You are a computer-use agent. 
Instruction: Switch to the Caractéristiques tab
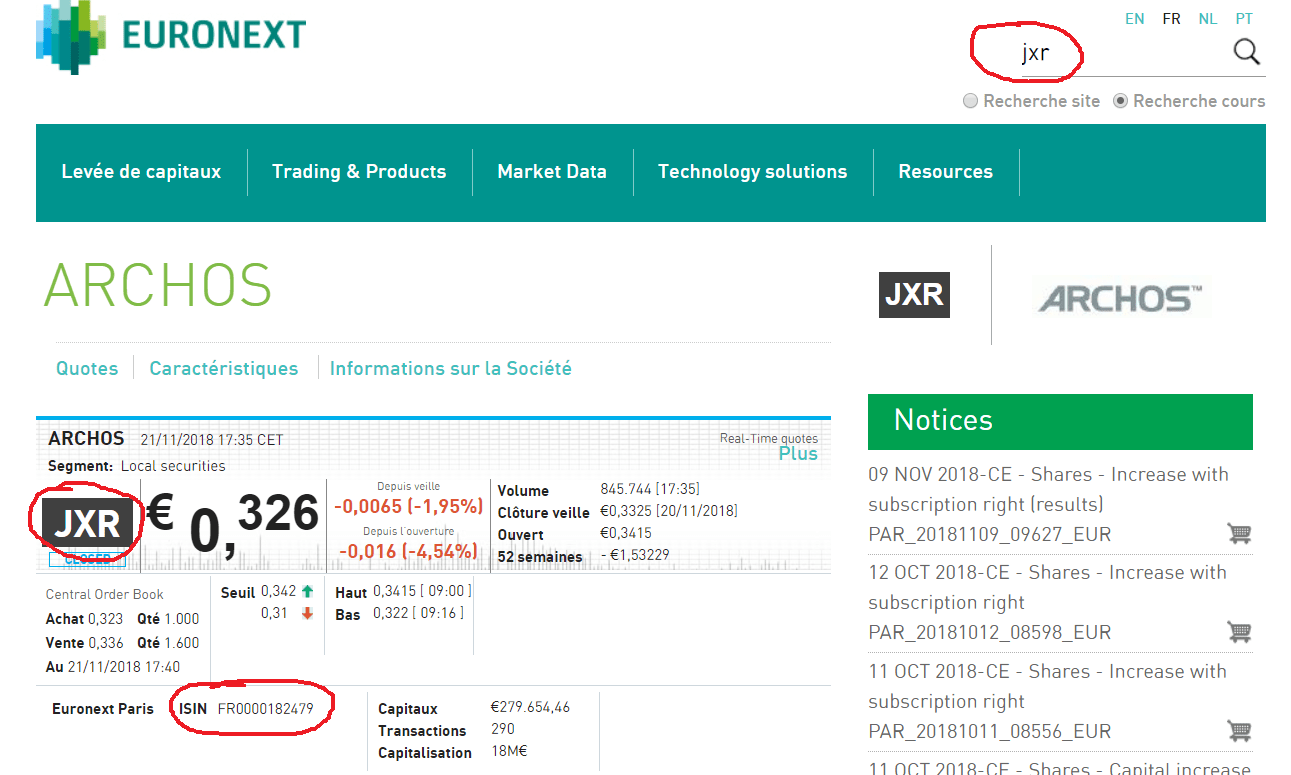[224, 368]
